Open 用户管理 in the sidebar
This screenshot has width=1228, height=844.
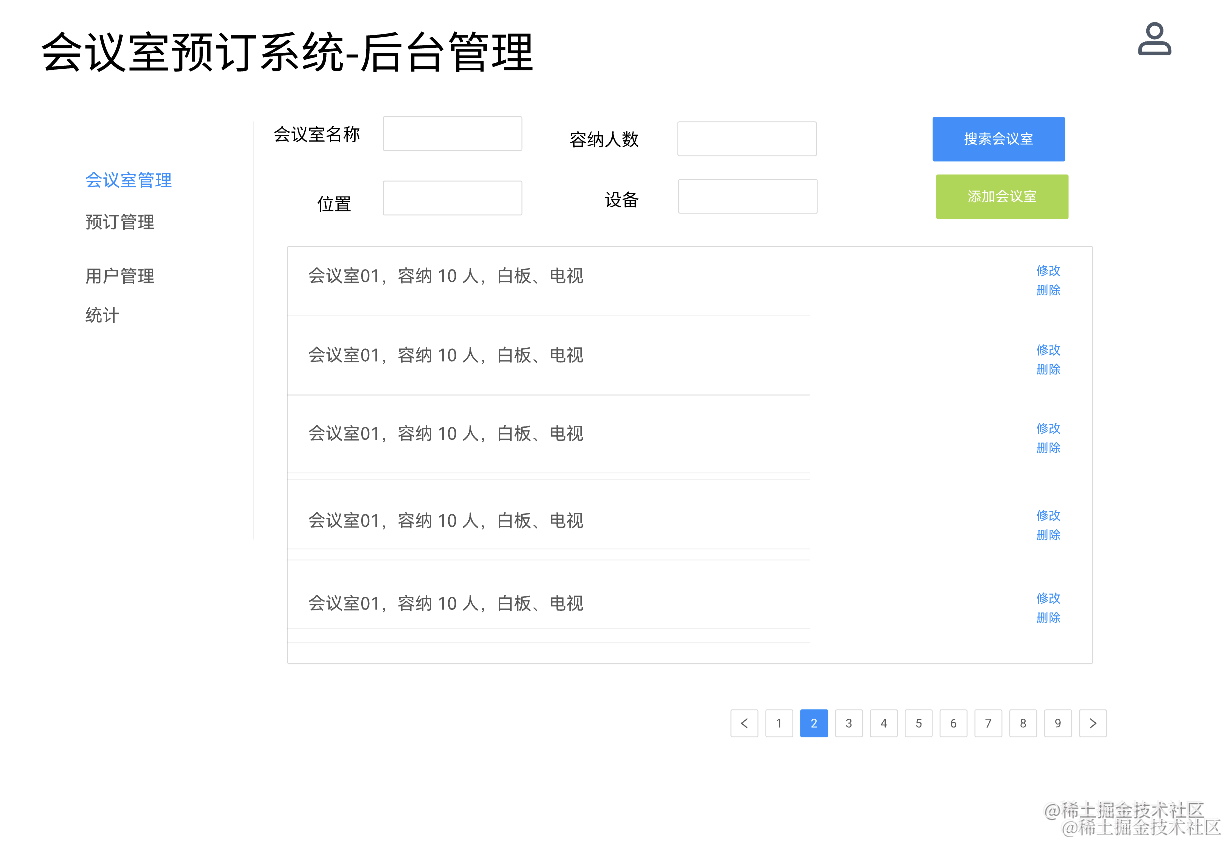point(120,276)
